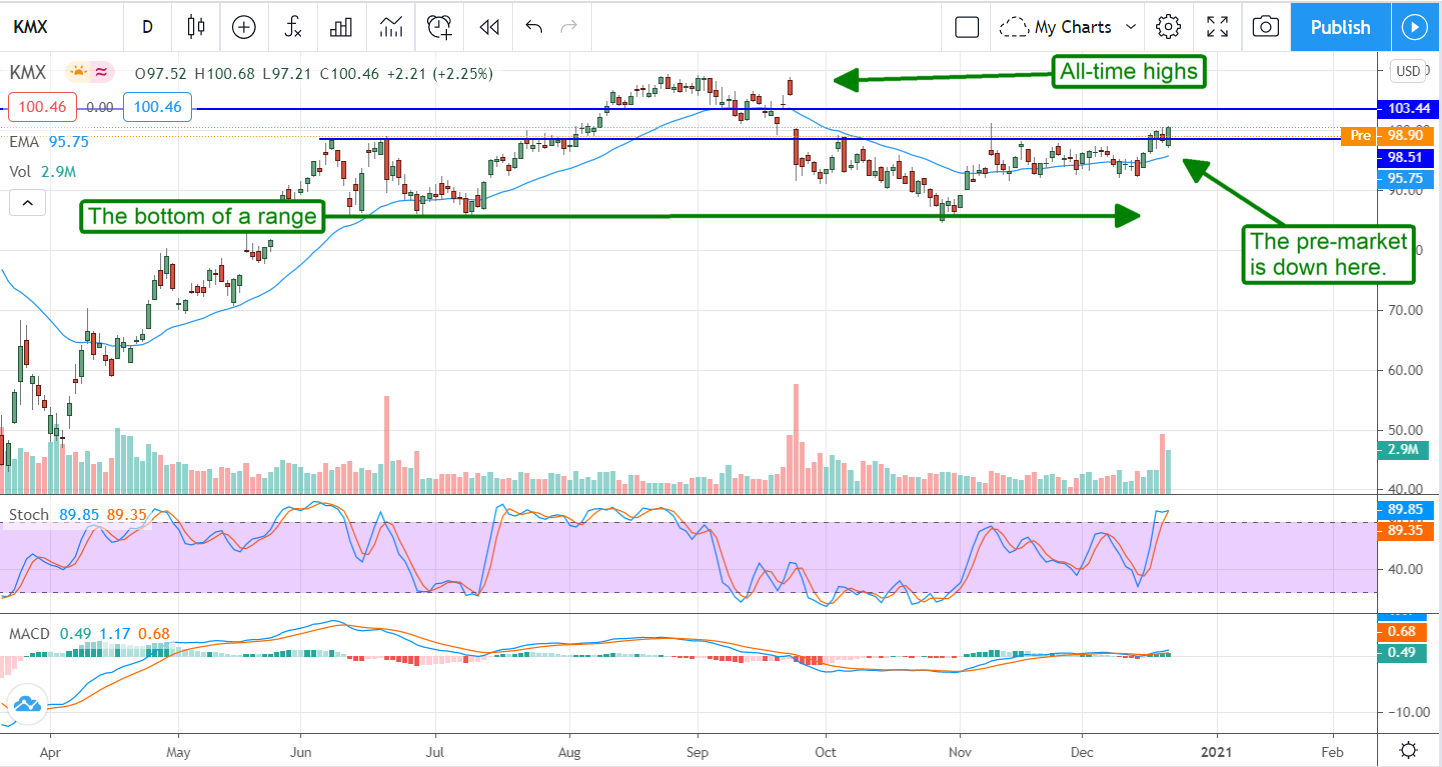Open the candlestick chart style selector
Screen dimensions: 1442x767
[196, 27]
